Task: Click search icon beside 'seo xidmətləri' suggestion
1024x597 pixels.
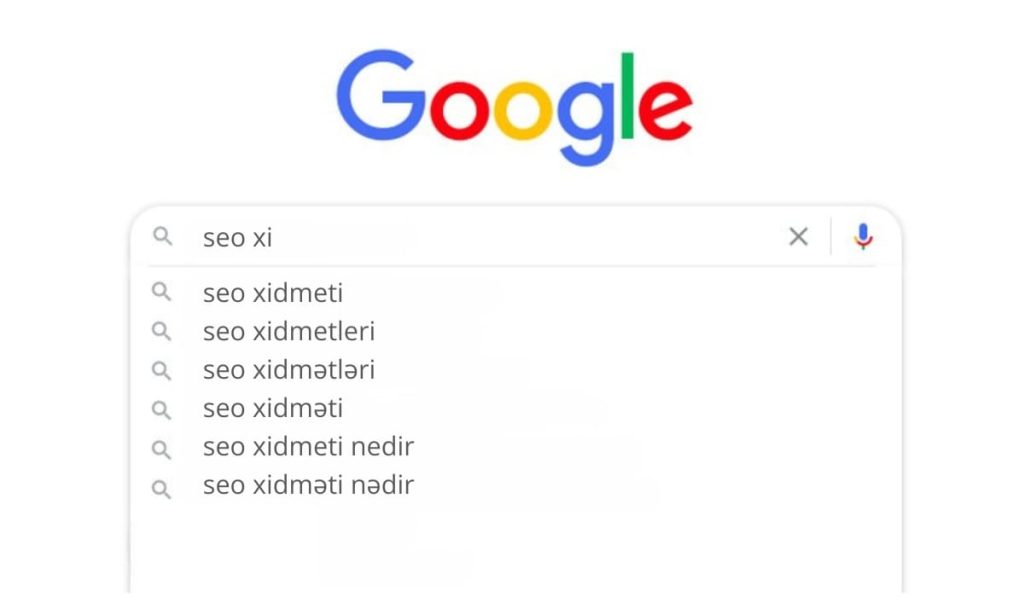Action: click(x=162, y=370)
